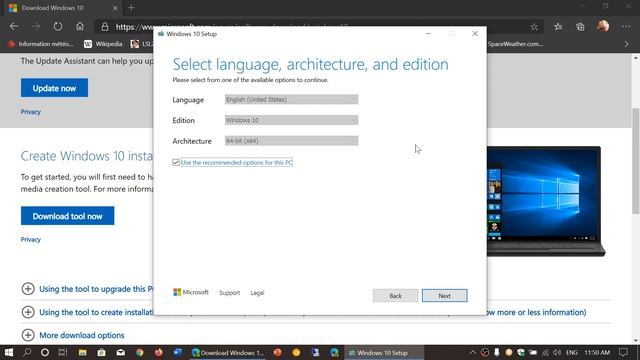Show hidden system tray icons
The image size is (640, 360).
pyautogui.click(x=473, y=353)
